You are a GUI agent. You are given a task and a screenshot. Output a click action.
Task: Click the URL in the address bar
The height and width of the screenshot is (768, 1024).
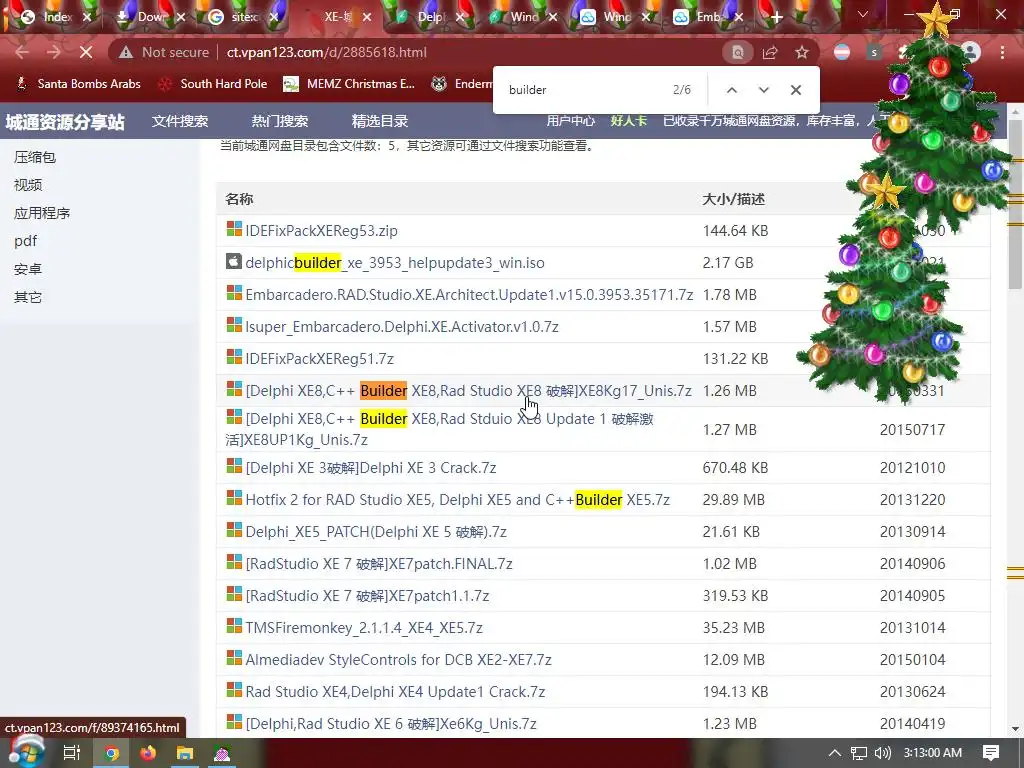coord(327,52)
